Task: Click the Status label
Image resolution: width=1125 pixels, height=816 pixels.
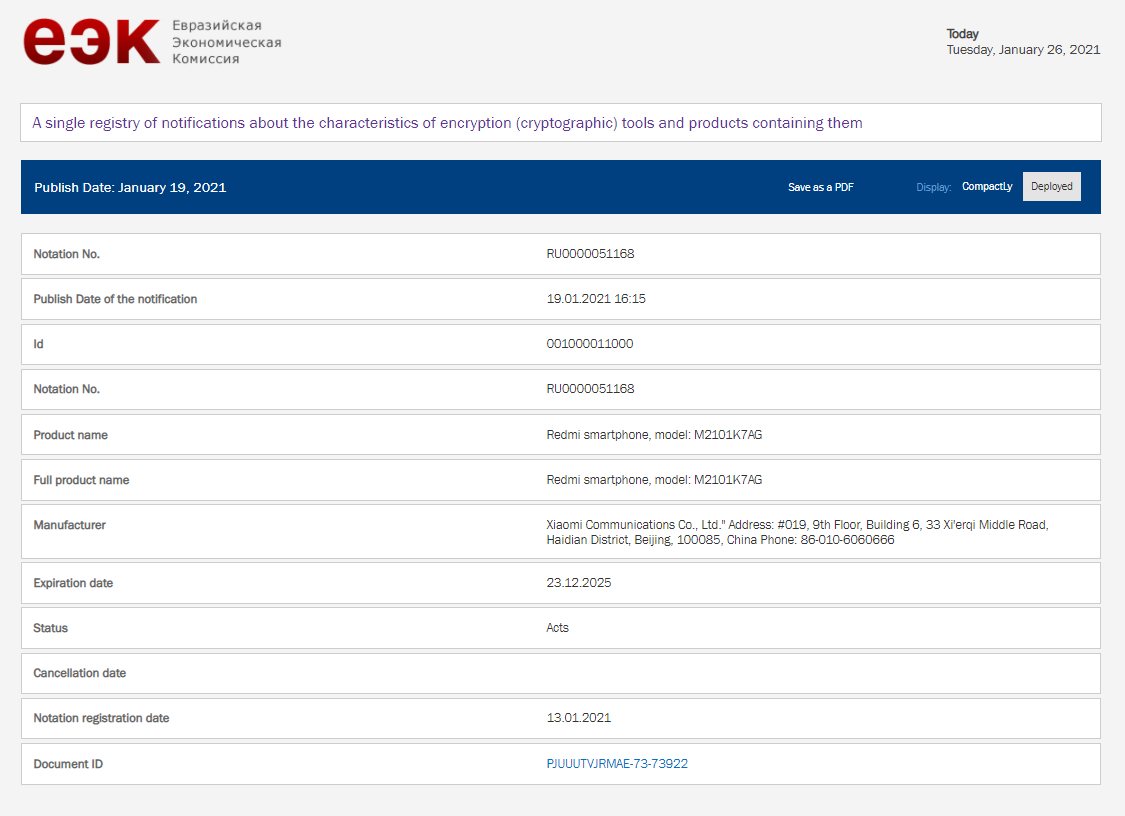Action: pos(50,628)
